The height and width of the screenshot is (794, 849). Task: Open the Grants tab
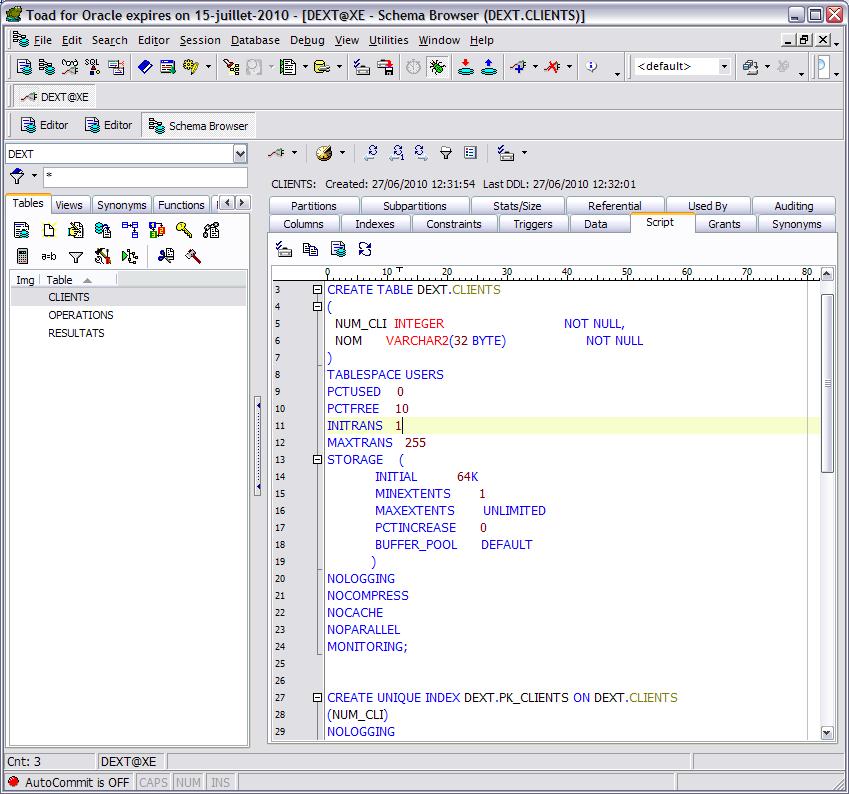(x=724, y=224)
